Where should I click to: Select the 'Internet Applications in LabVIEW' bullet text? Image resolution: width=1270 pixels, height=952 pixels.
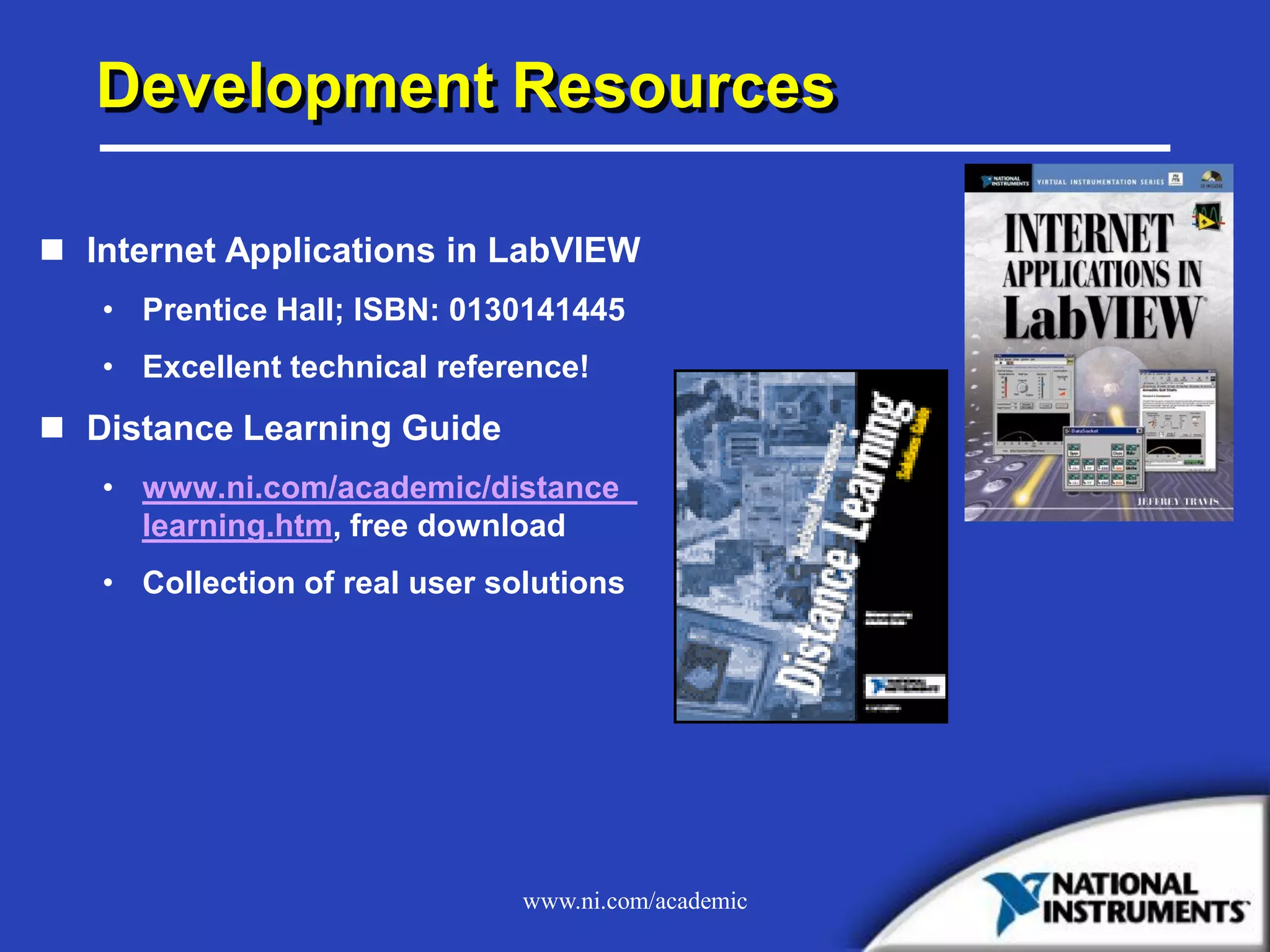(x=363, y=250)
